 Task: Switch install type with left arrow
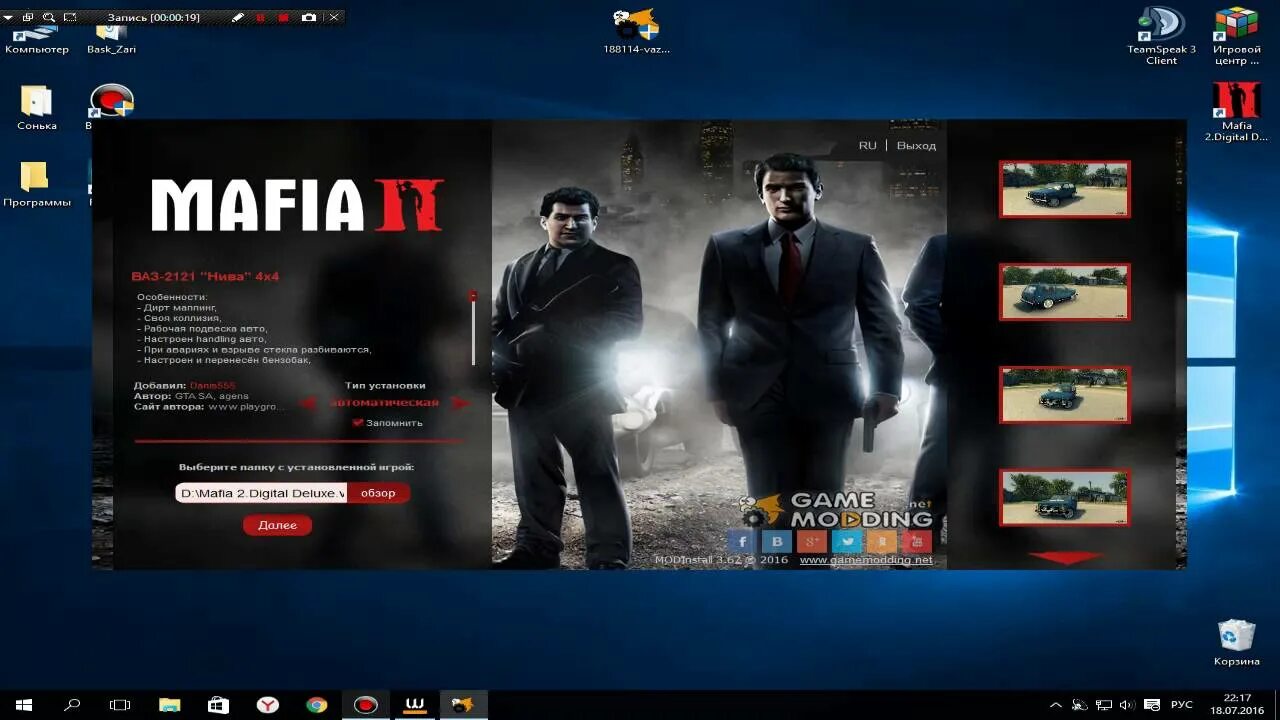308,403
